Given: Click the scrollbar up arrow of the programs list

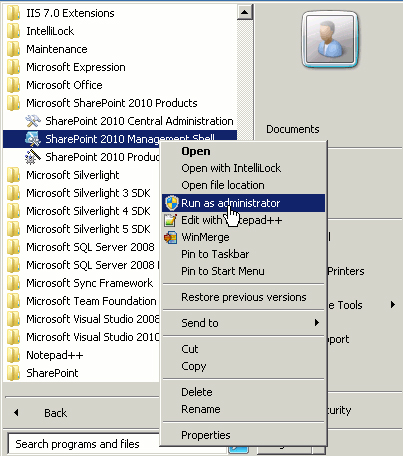Looking at the screenshot, I should (x=244, y=13).
